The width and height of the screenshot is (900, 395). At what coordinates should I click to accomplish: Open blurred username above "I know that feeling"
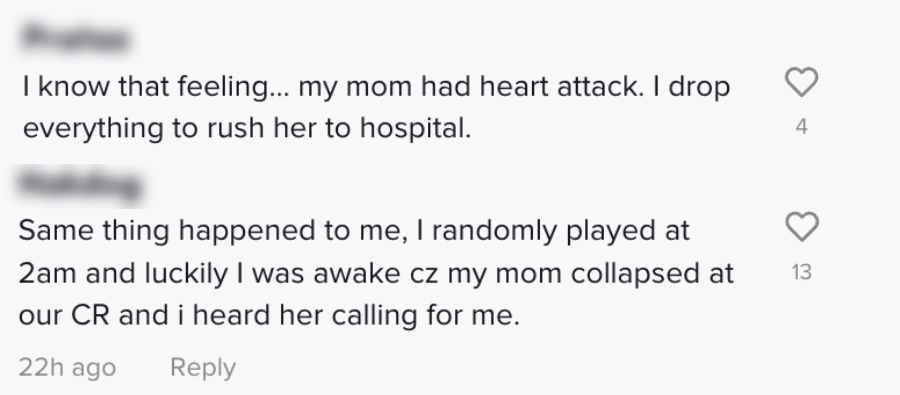(x=75, y=38)
